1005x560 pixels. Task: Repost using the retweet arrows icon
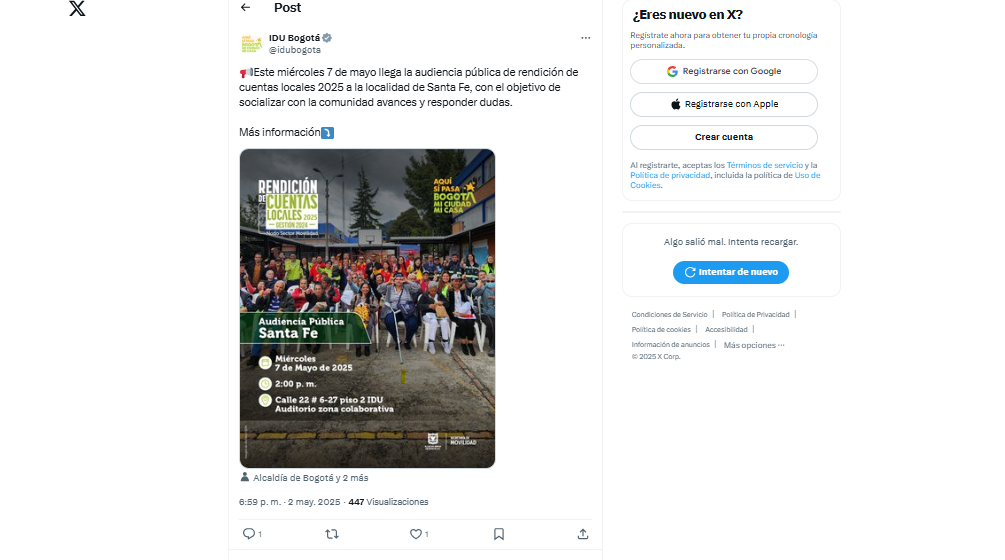click(x=332, y=534)
